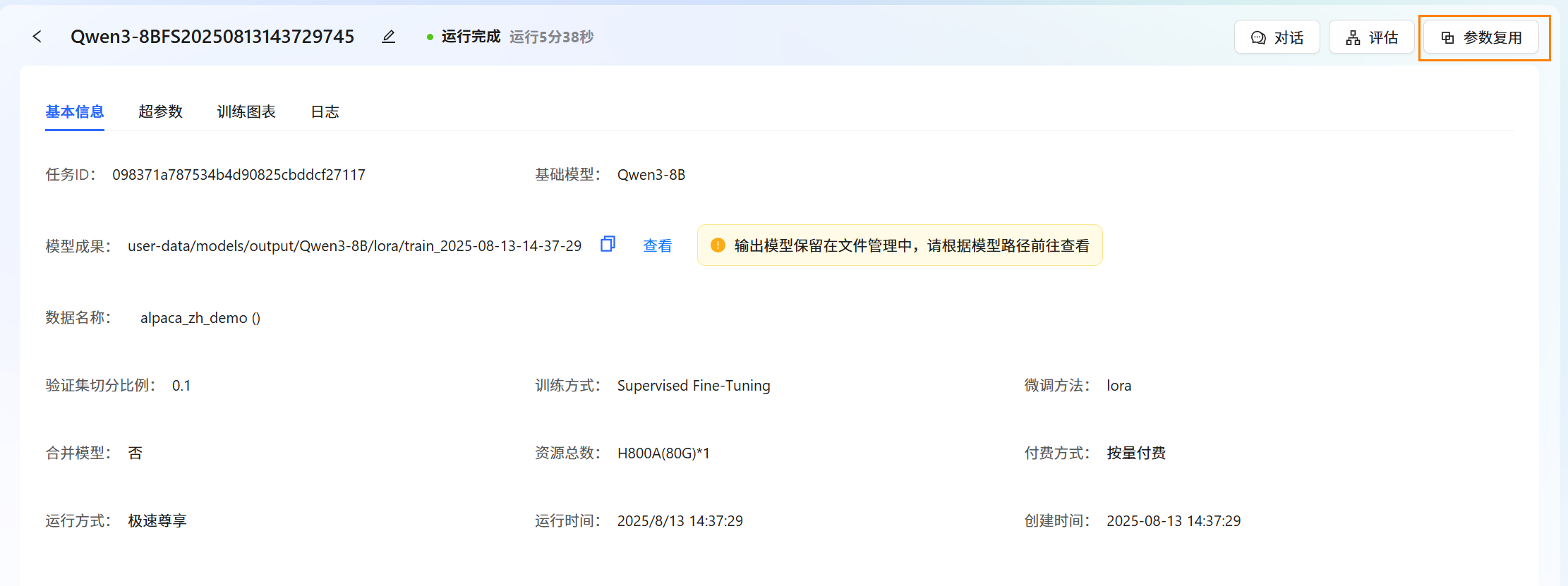1568x586 pixels.
Task: Start evaluation with the 评估 button
Action: (1371, 37)
